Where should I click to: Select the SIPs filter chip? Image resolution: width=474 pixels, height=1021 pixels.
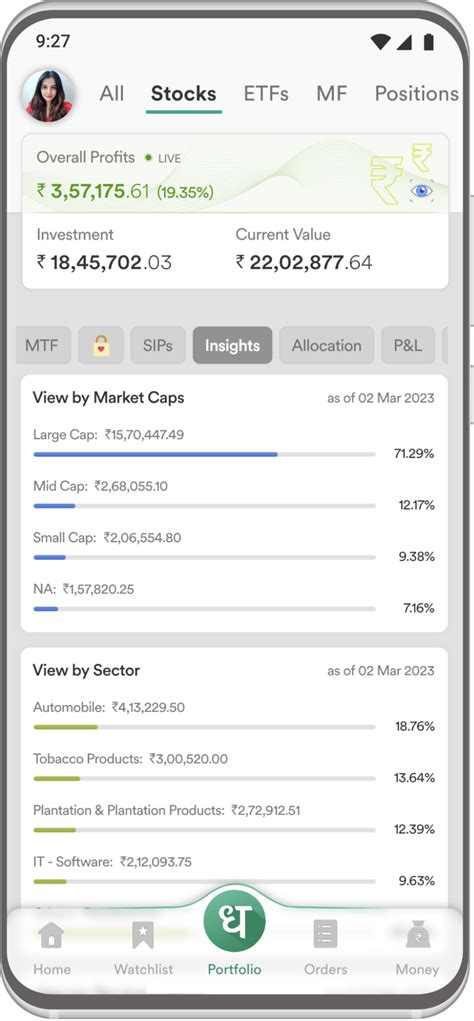click(x=158, y=345)
